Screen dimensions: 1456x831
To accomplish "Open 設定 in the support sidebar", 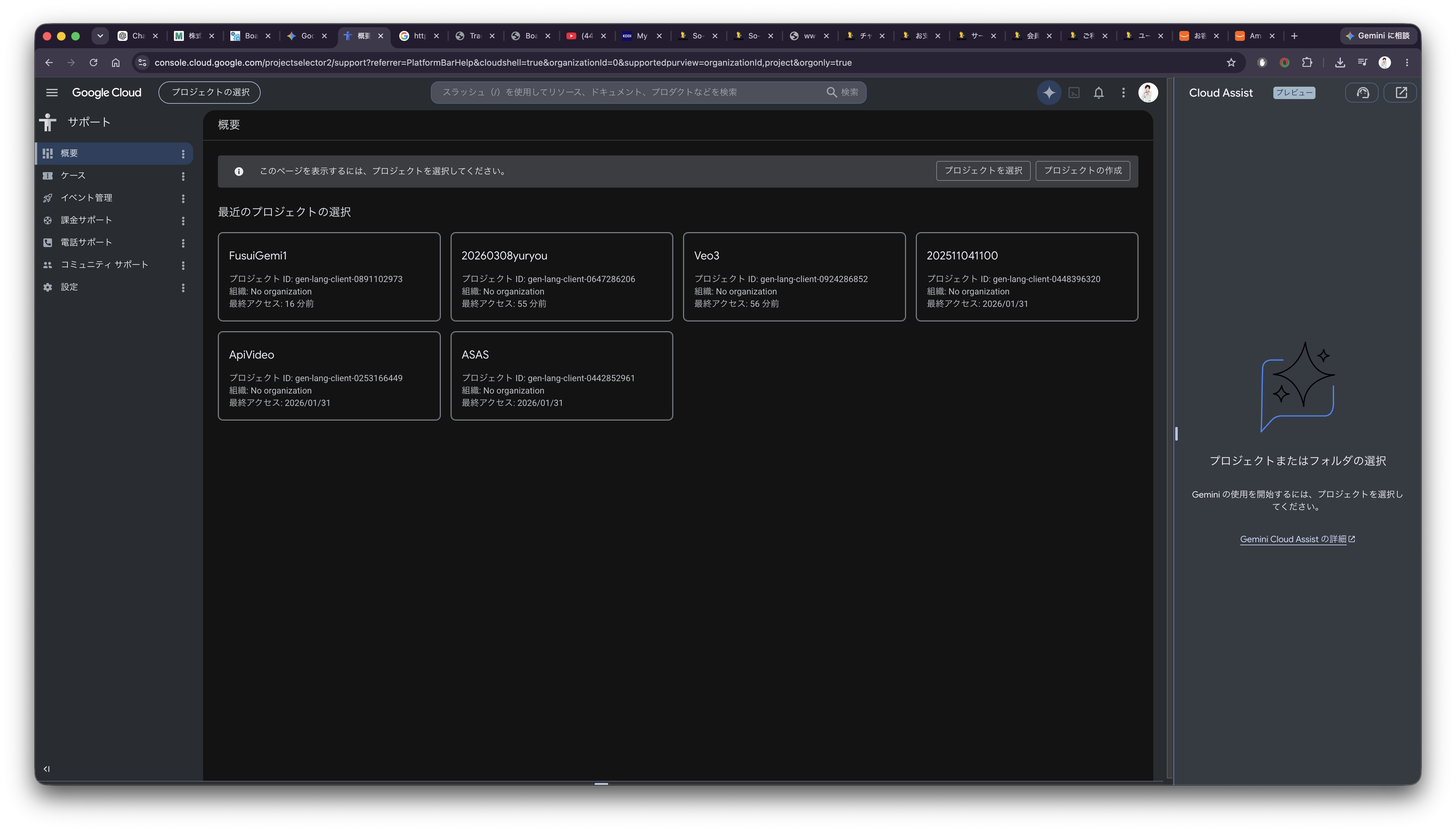I will [x=114, y=287].
